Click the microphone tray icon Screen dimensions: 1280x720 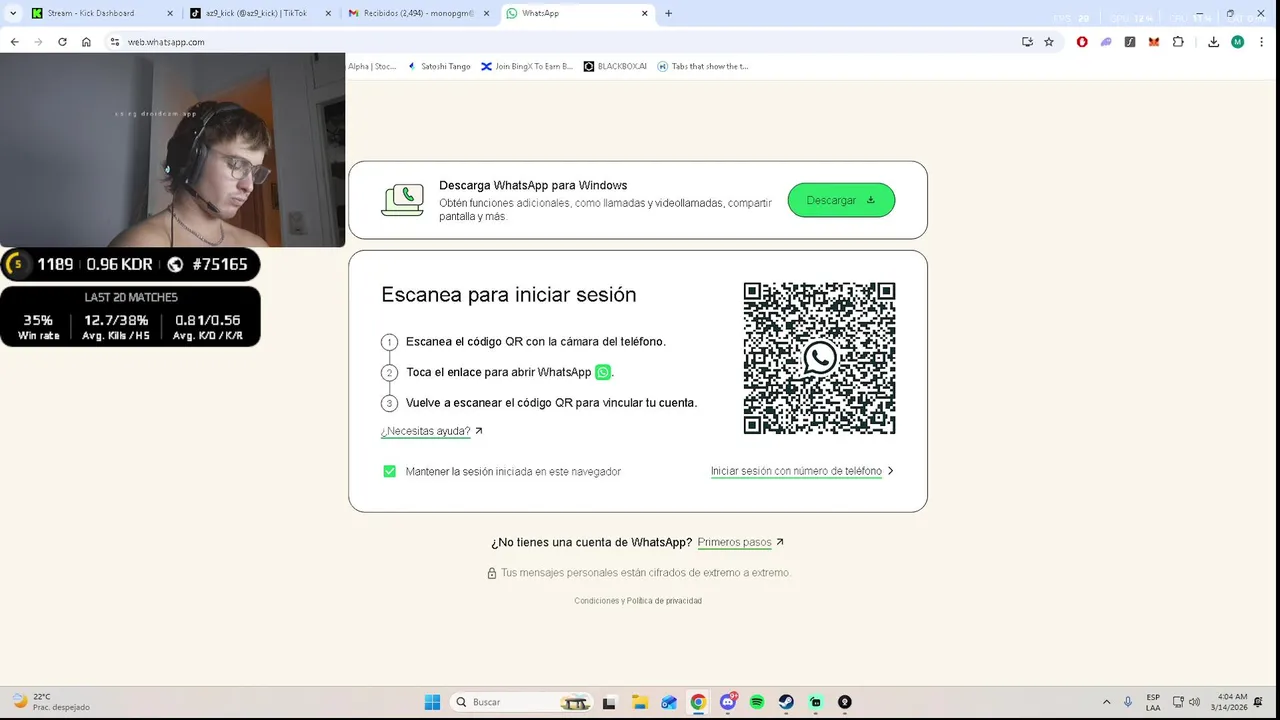pos(1128,702)
